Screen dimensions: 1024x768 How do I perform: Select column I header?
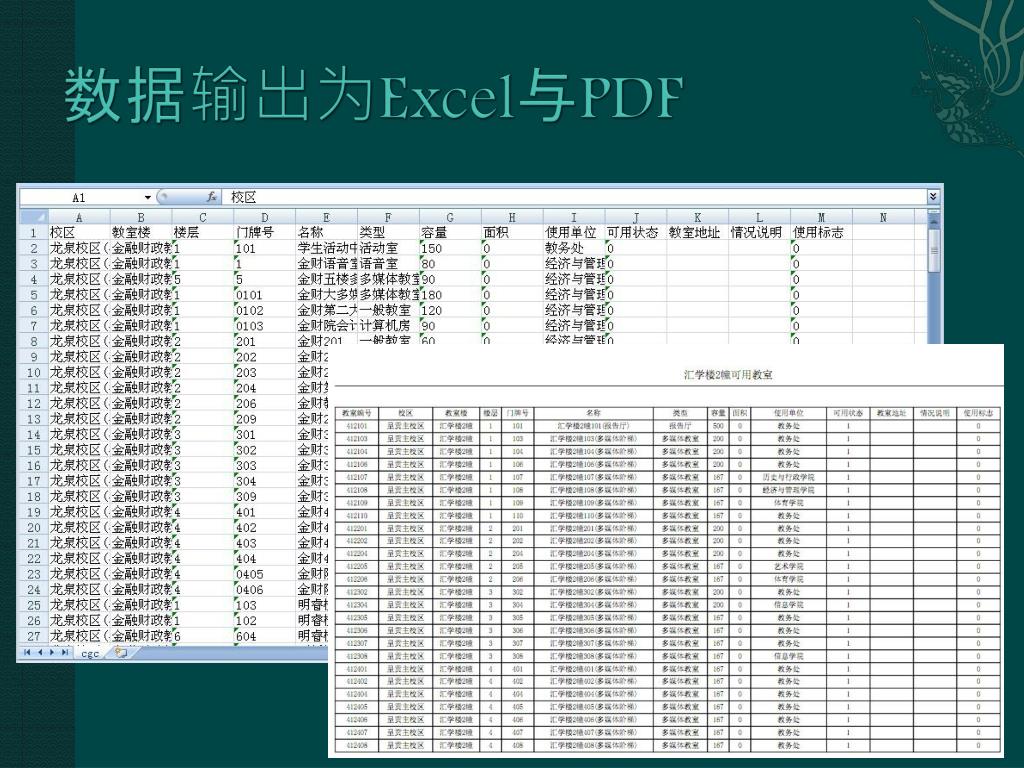pos(573,217)
